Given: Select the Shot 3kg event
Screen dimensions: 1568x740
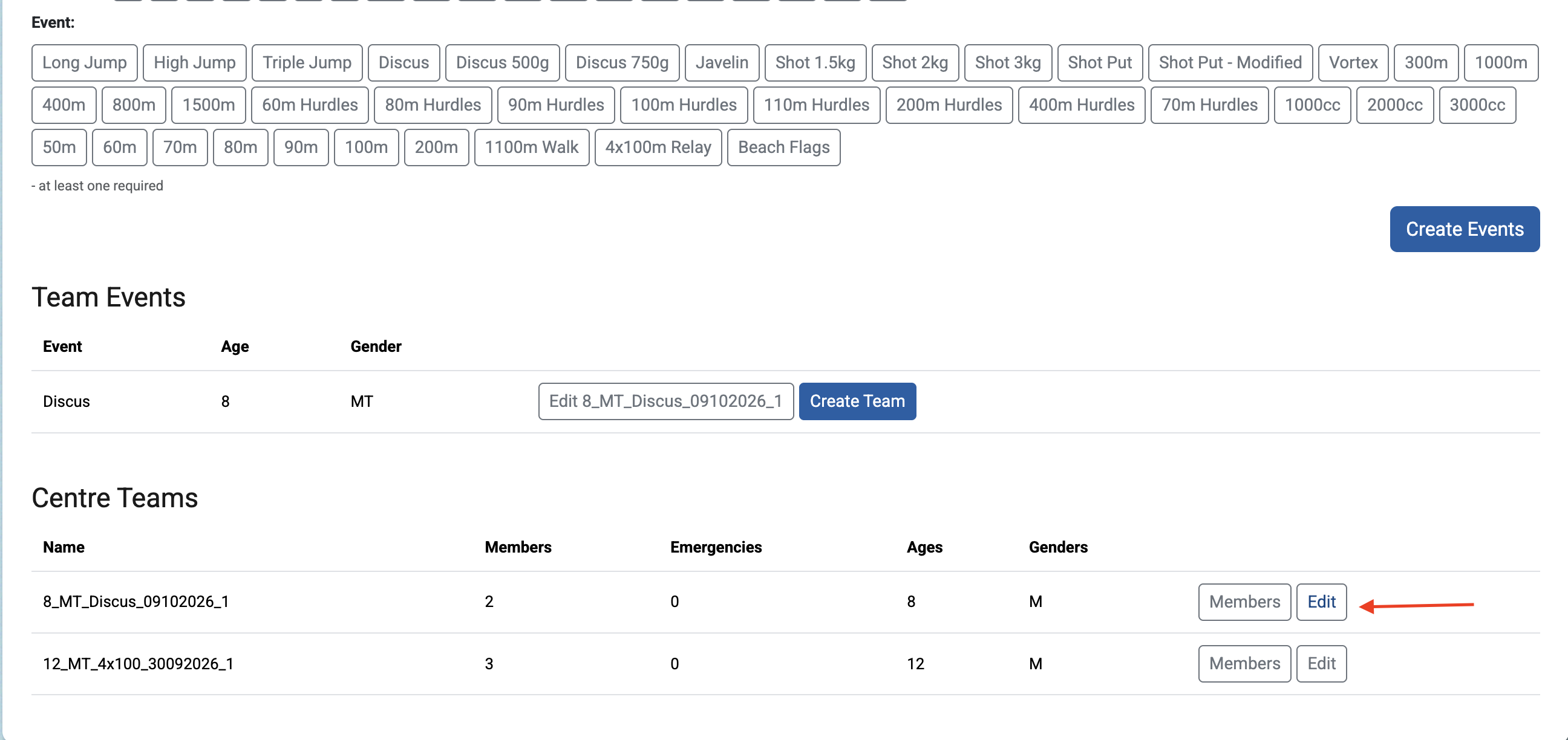Looking at the screenshot, I should [1008, 63].
